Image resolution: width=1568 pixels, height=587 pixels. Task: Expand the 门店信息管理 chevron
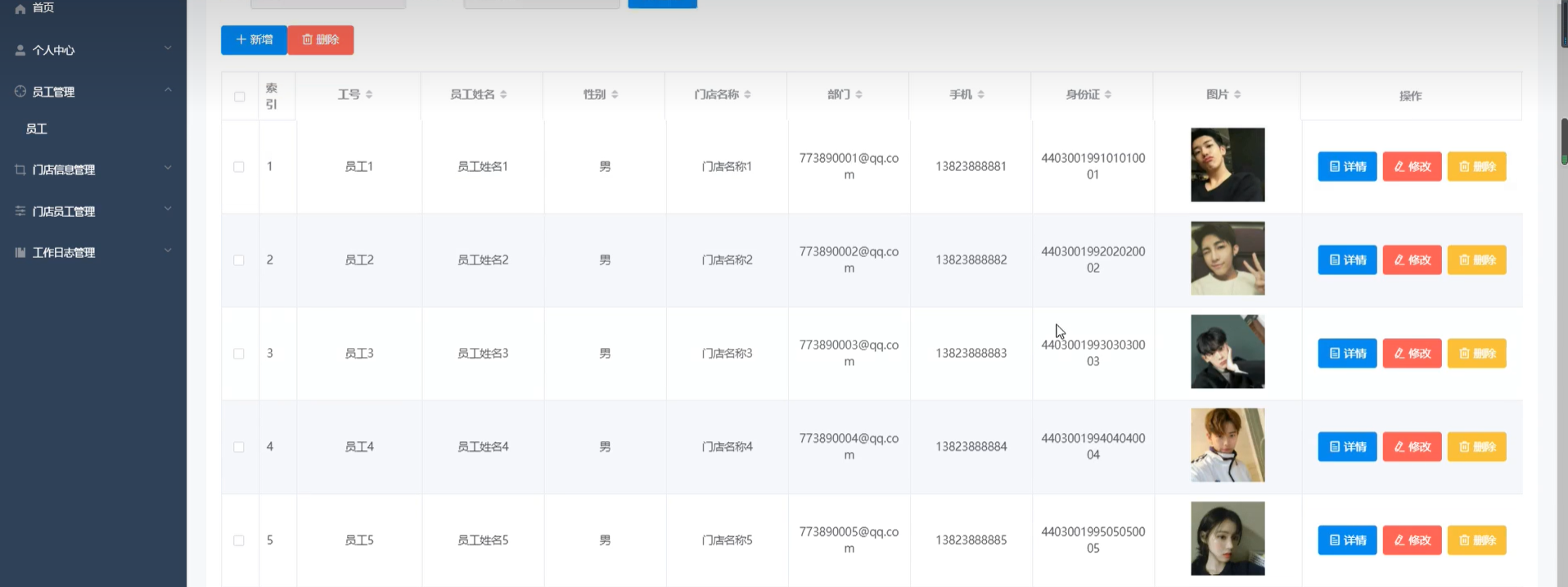click(168, 168)
